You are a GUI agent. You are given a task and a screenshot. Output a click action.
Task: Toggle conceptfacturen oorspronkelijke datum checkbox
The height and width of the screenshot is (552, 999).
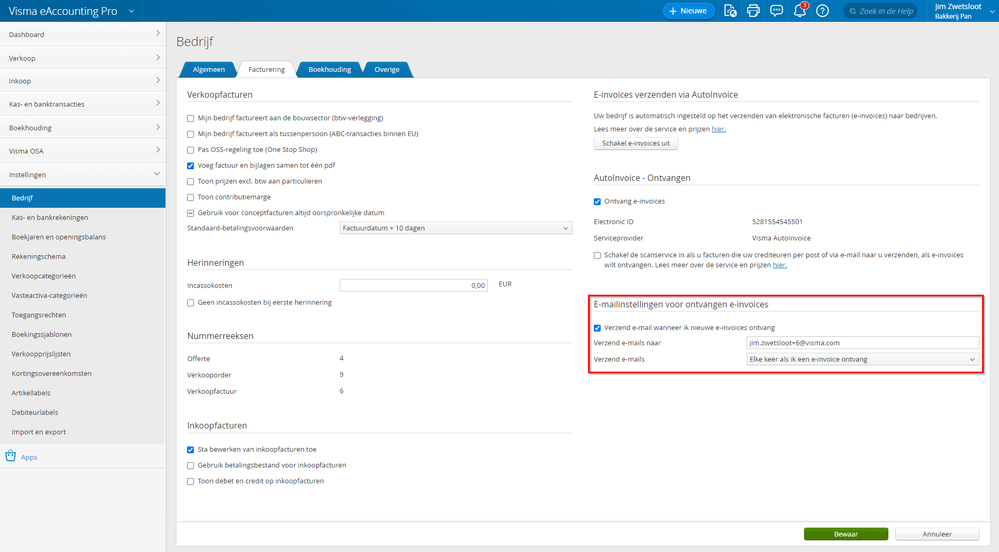[x=190, y=214]
